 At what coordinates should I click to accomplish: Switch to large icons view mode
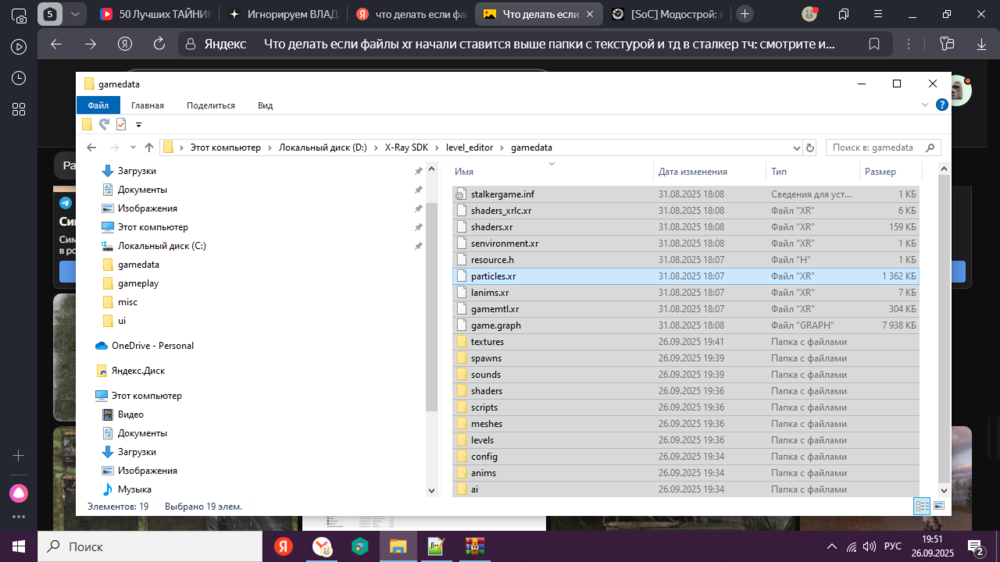tap(939, 506)
